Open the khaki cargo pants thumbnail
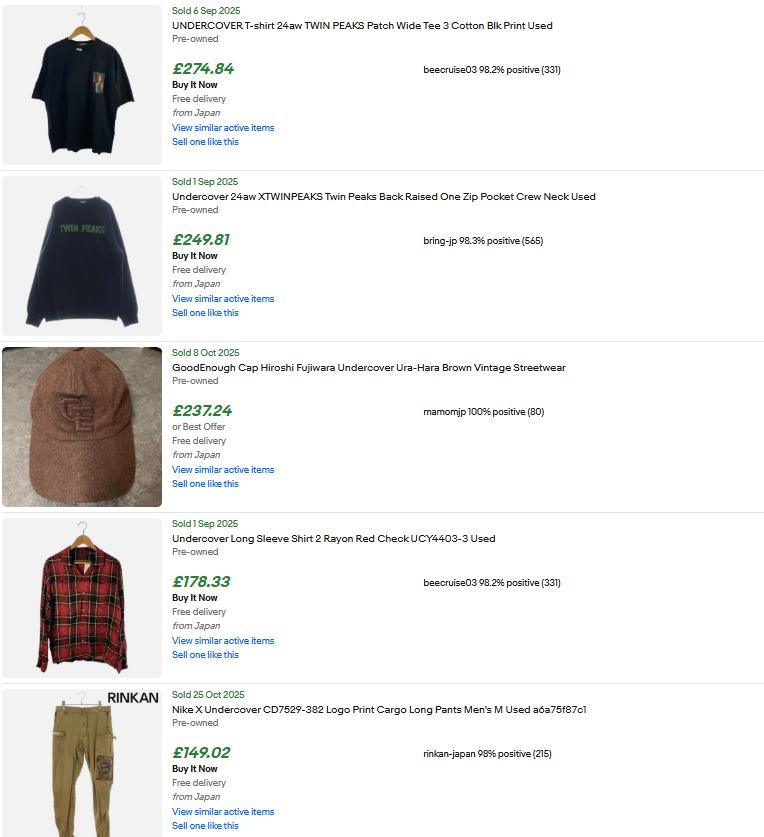The width and height of the screenshot is (764, 837). click(82, 763)
